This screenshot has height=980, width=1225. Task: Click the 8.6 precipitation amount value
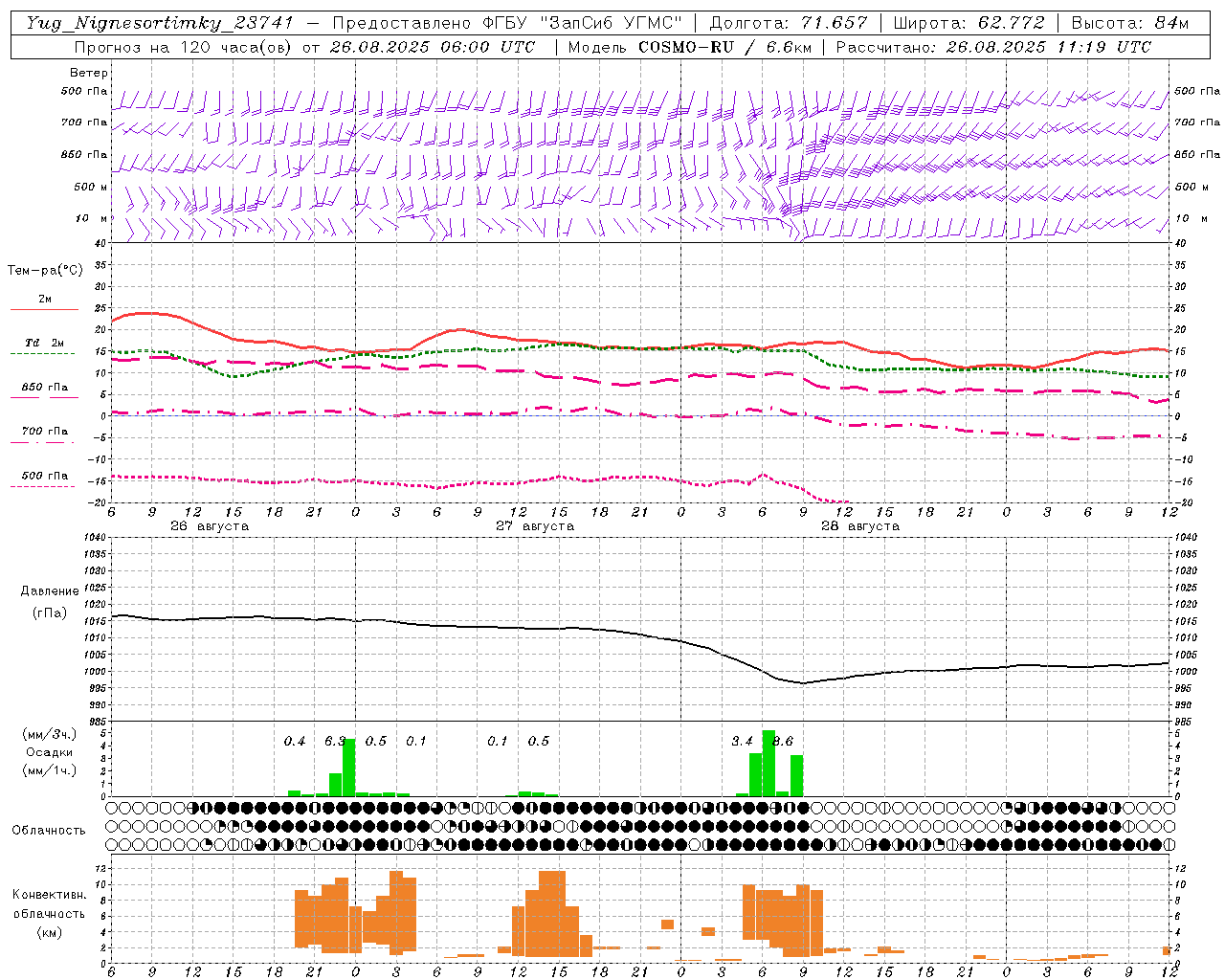coord(783,742)
